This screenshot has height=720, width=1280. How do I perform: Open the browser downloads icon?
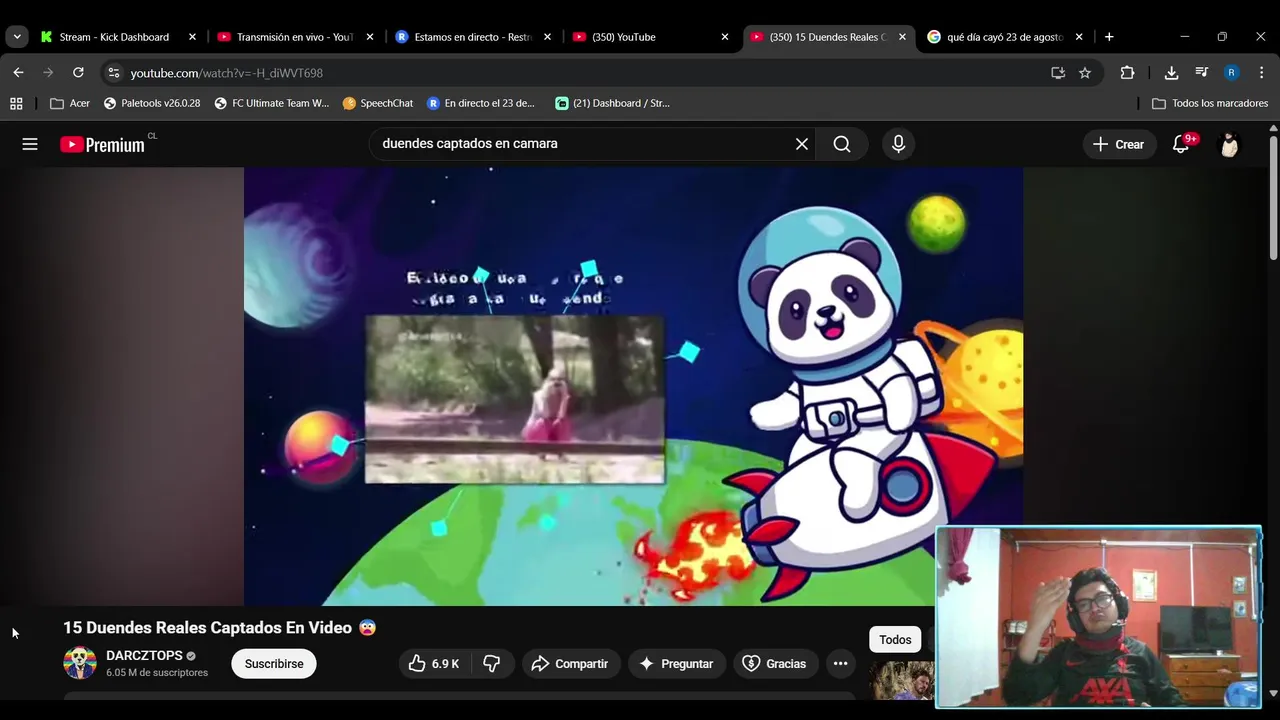coord(1171,73)
